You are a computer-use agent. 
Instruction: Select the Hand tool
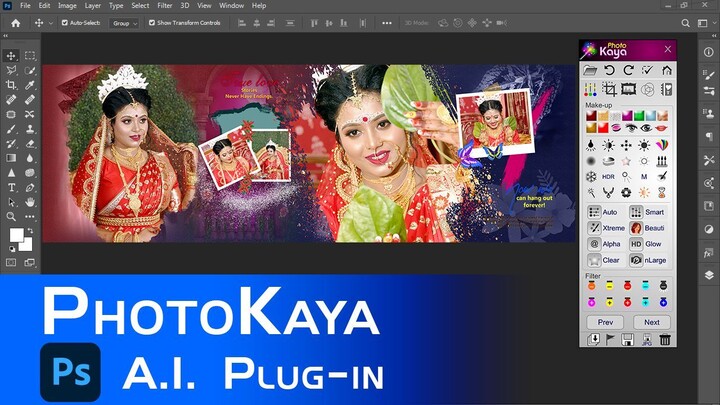pos(30,202)
